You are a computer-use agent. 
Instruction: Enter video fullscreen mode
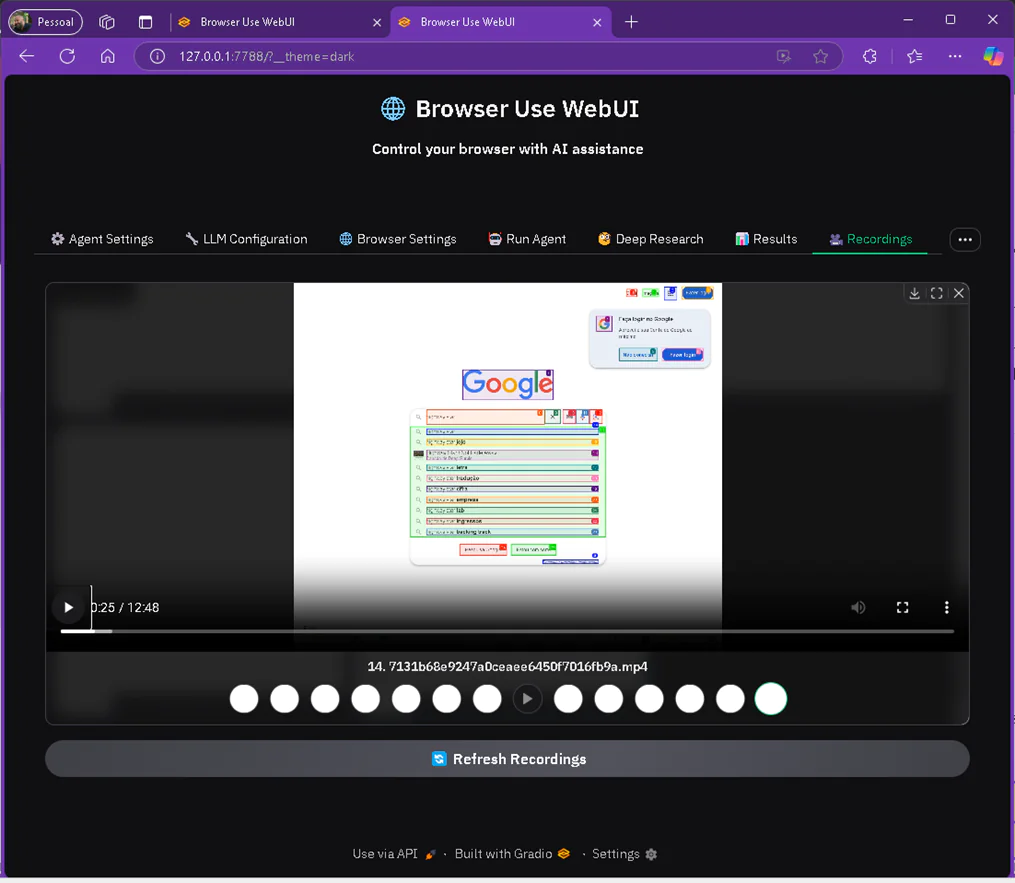tap(902, 607)
